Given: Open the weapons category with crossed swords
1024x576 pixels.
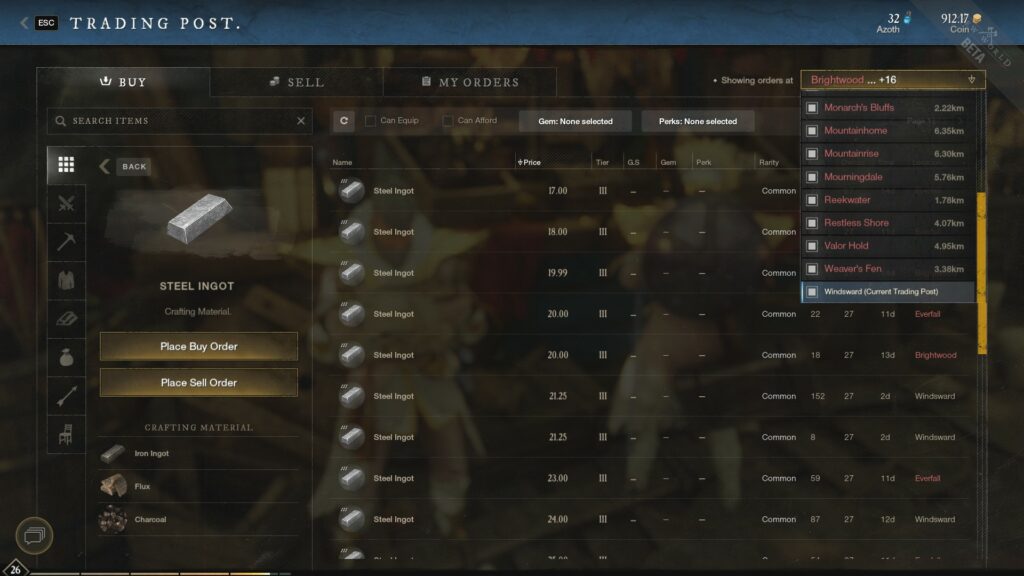Looking at the screenshot, I should tap(66, 204).
